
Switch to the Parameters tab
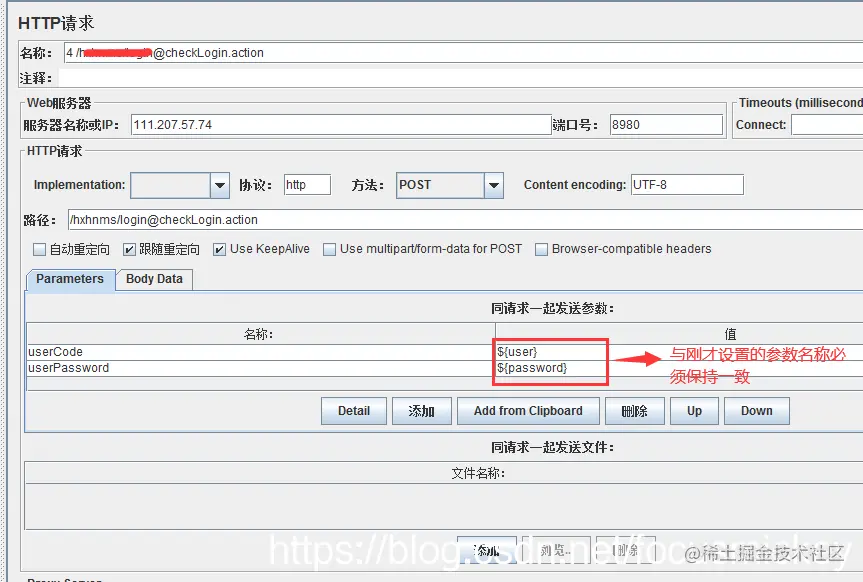click(70, 279)
